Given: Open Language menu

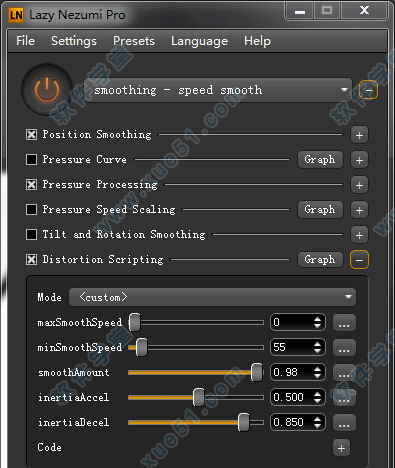Looking at the screenshot, I should click(x=199, y=41).
